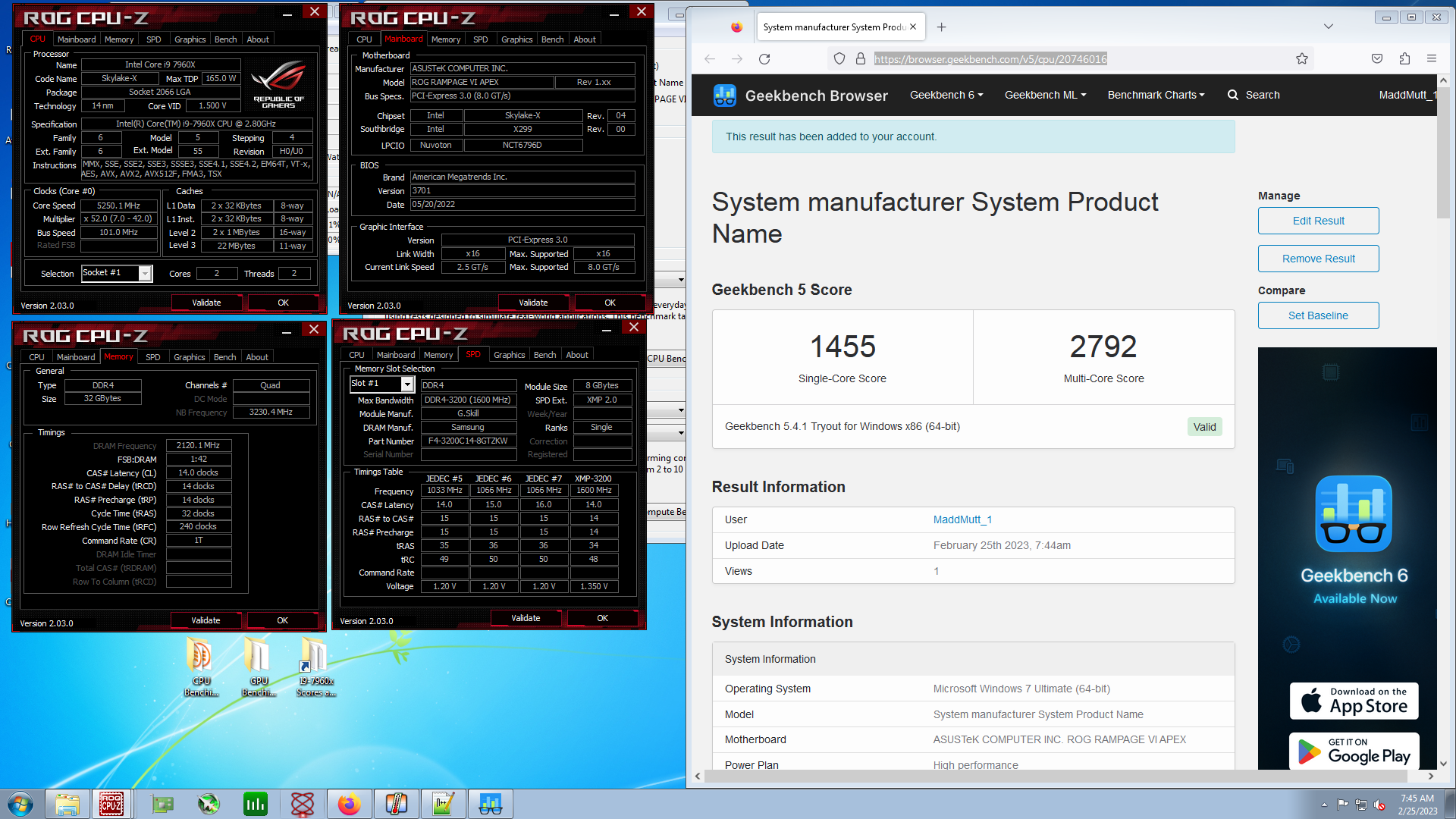The image size is (1456, 819).
Task: Select CPU tab in SPD CPU-Z window
Action: point(357,355)
